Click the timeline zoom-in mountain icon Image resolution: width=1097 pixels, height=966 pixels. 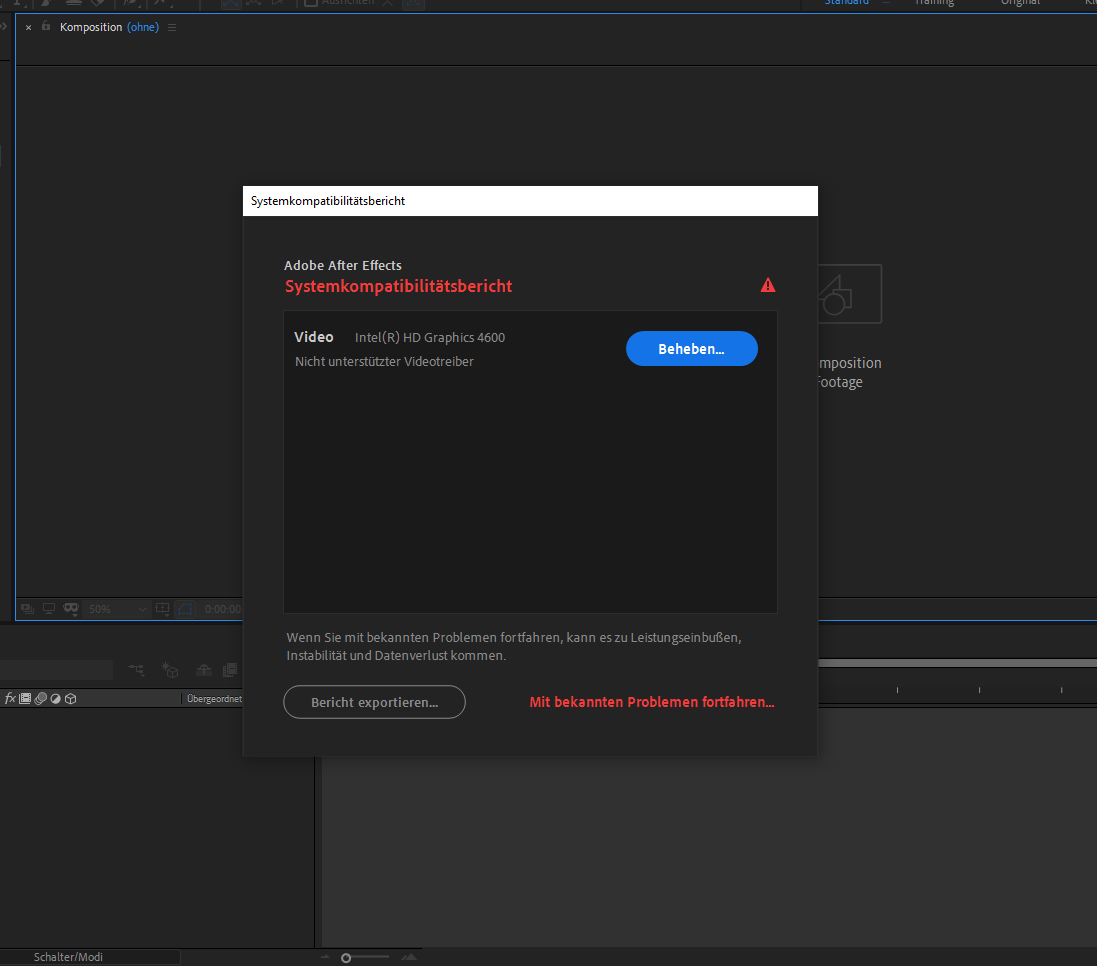(409, 957)
